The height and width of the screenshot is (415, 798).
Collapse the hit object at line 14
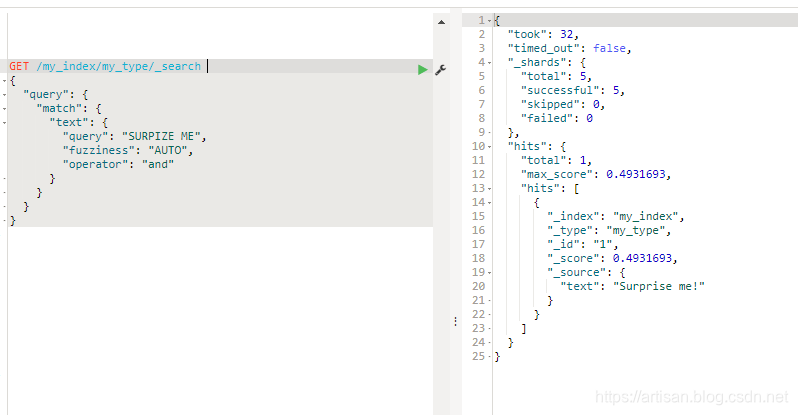[x=490, y=203]
